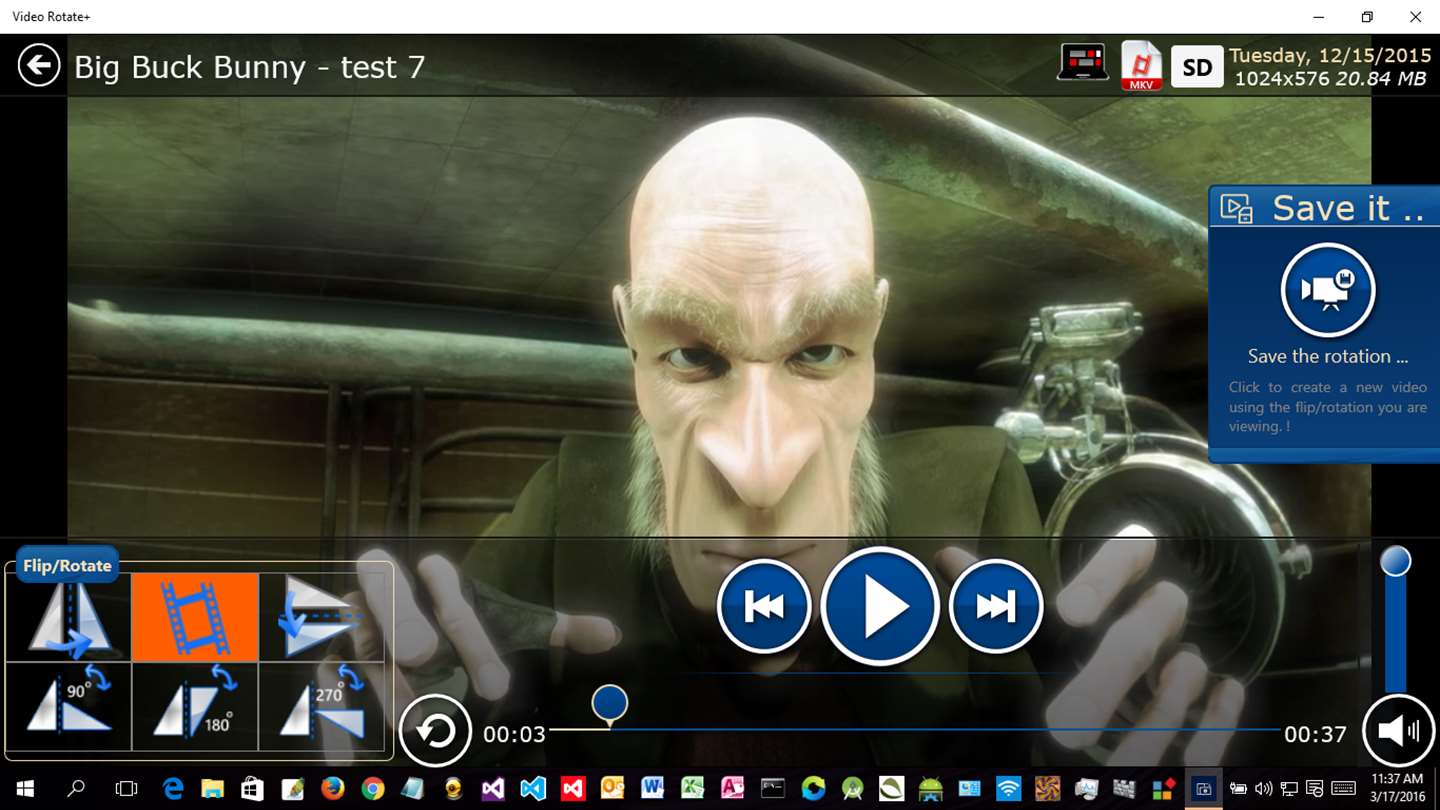Image resolution: width=1440 pixels, height=810 pixels.
Task: Open File Explorer from the taskbar
Action: [x=213, y=789]
